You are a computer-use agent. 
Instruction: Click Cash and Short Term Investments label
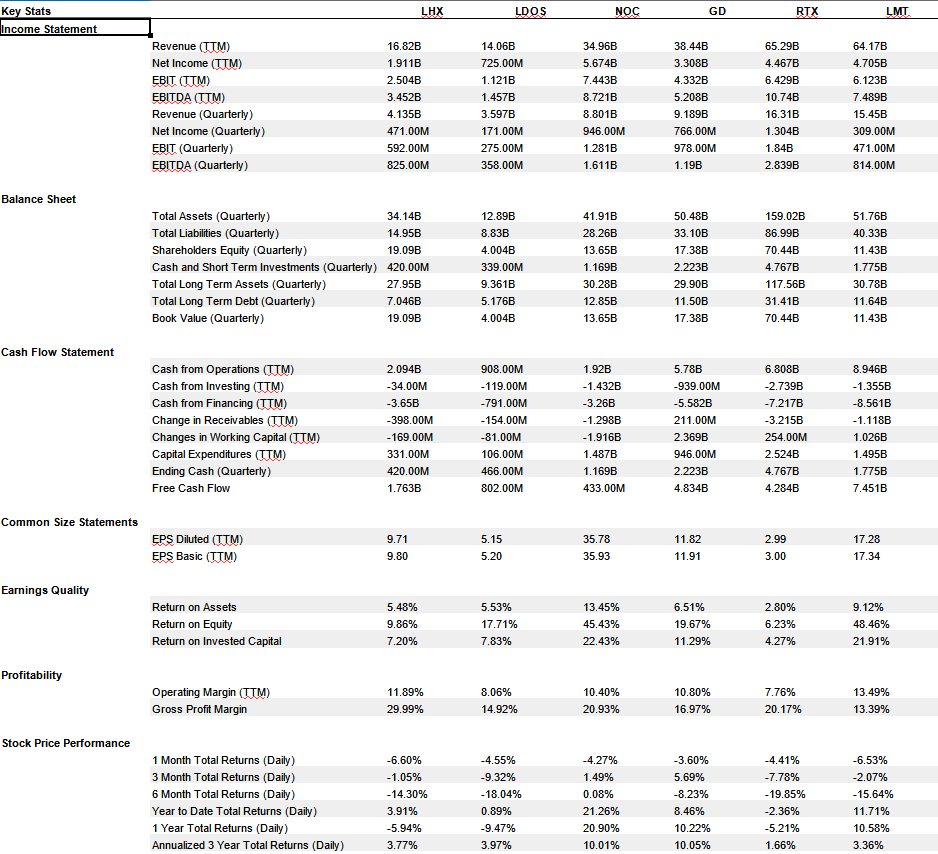tap(264, 267)
